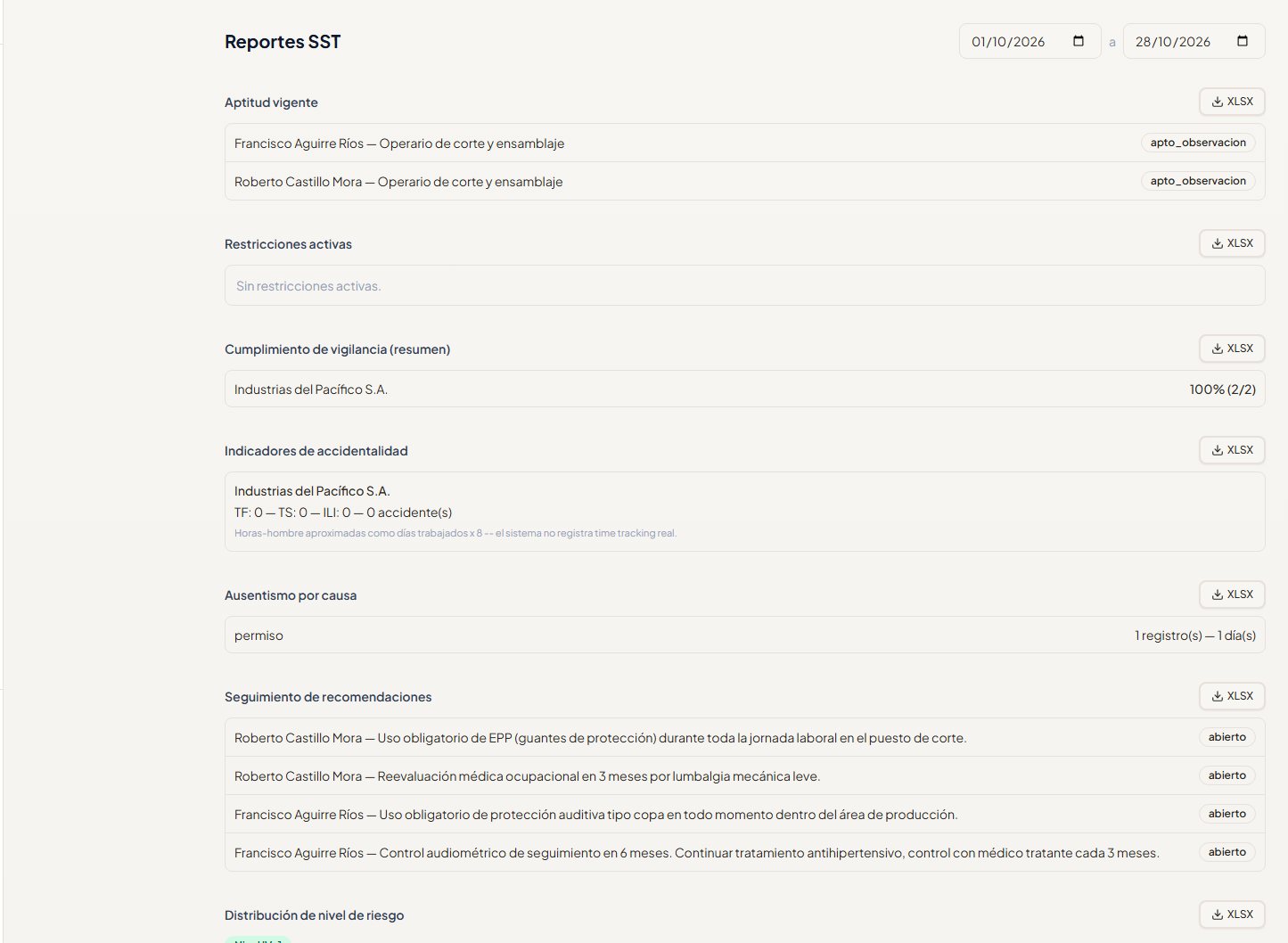Open the Control audiométrico recommendation row

click(744, 852)
